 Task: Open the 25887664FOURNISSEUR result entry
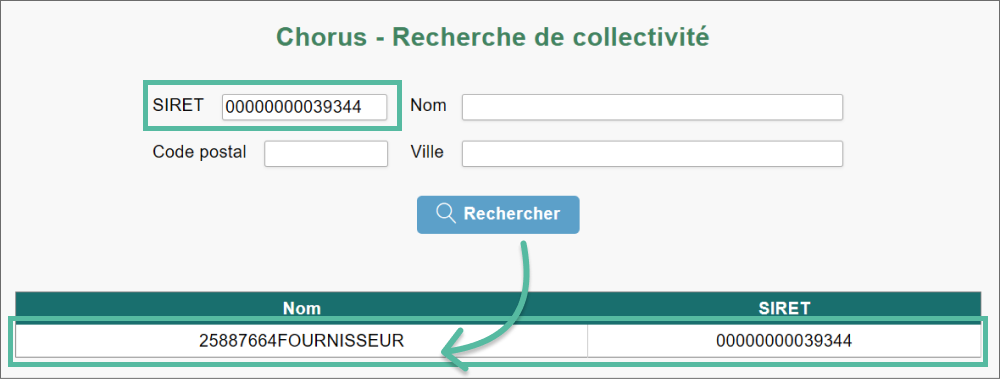point(302,341)
